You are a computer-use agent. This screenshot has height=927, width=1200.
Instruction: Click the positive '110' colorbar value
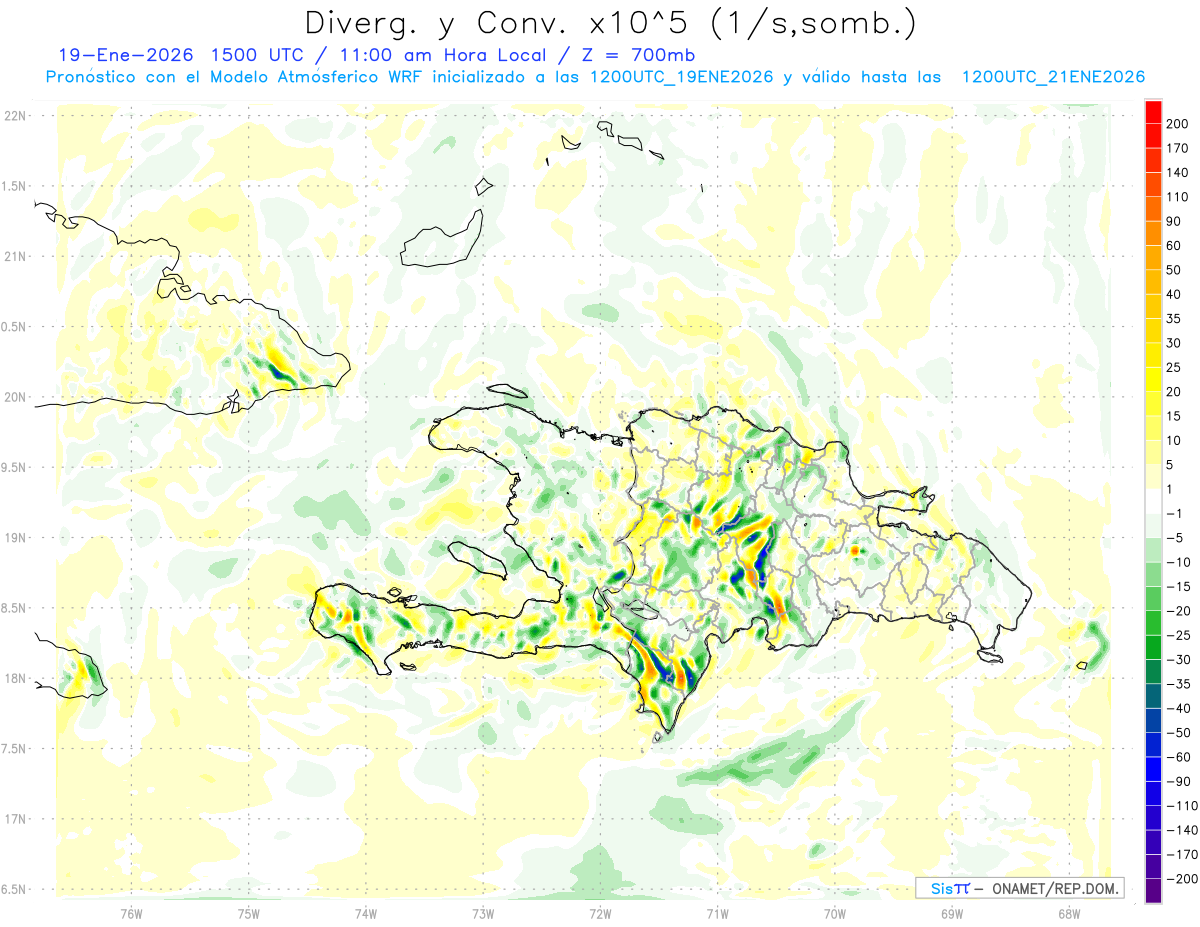[1178, 197]
